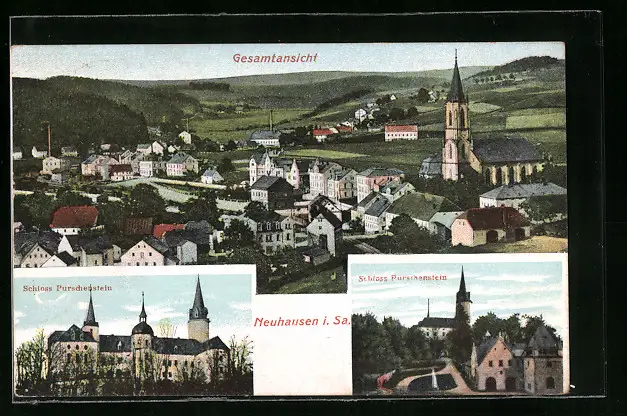This screenshot has height=416, width=627.
Task: Click the red-roofed barn below the church
Action: (489, 225)
